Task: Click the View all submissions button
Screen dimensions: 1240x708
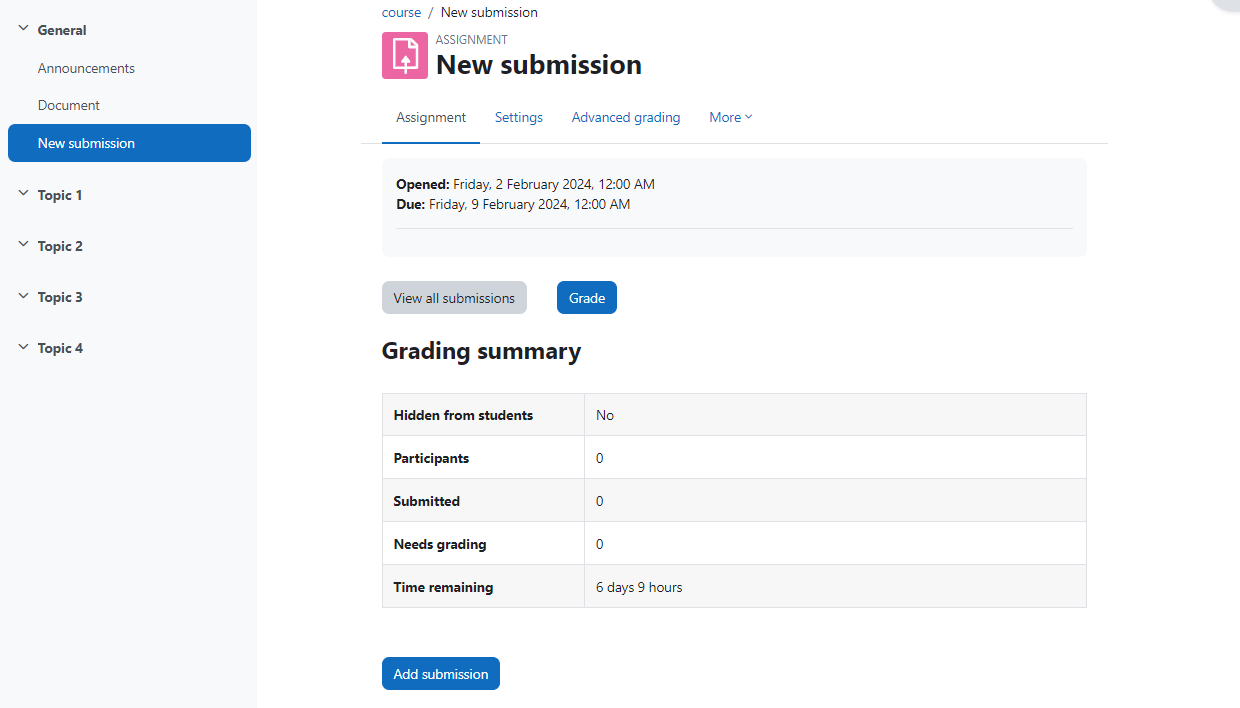Action: click(x=454, y=297)
